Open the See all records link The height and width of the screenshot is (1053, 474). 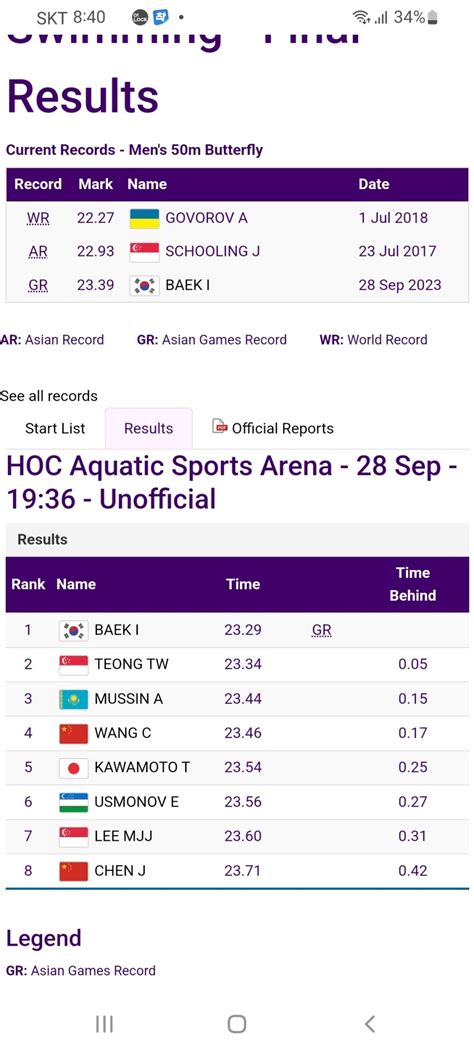click(49, 396)
